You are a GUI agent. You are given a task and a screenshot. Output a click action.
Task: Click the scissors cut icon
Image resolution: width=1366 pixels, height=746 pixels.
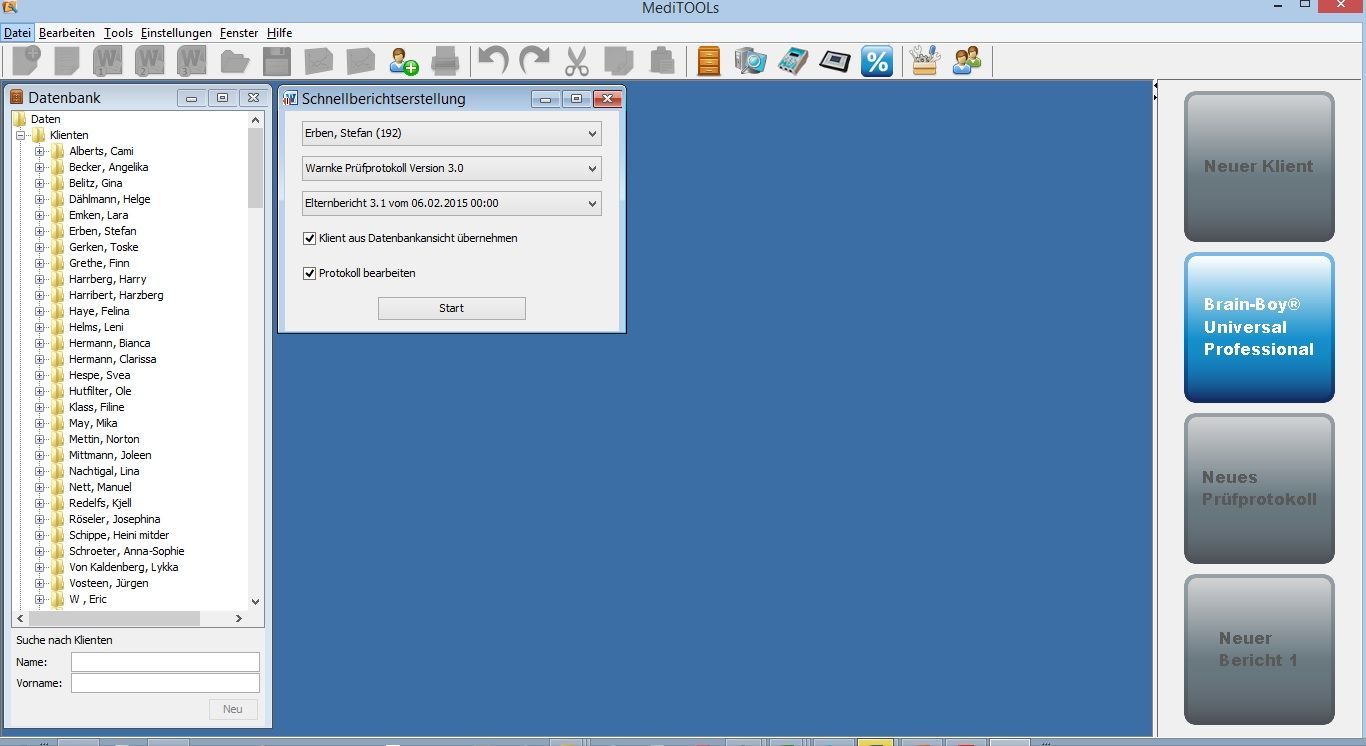click(577, 61)
